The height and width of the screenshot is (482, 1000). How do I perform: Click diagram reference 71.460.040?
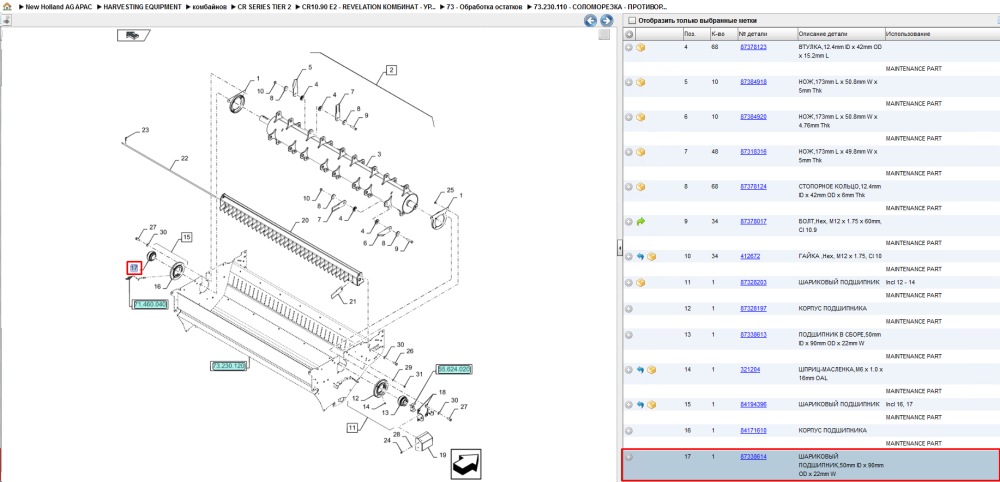(151, 305)
